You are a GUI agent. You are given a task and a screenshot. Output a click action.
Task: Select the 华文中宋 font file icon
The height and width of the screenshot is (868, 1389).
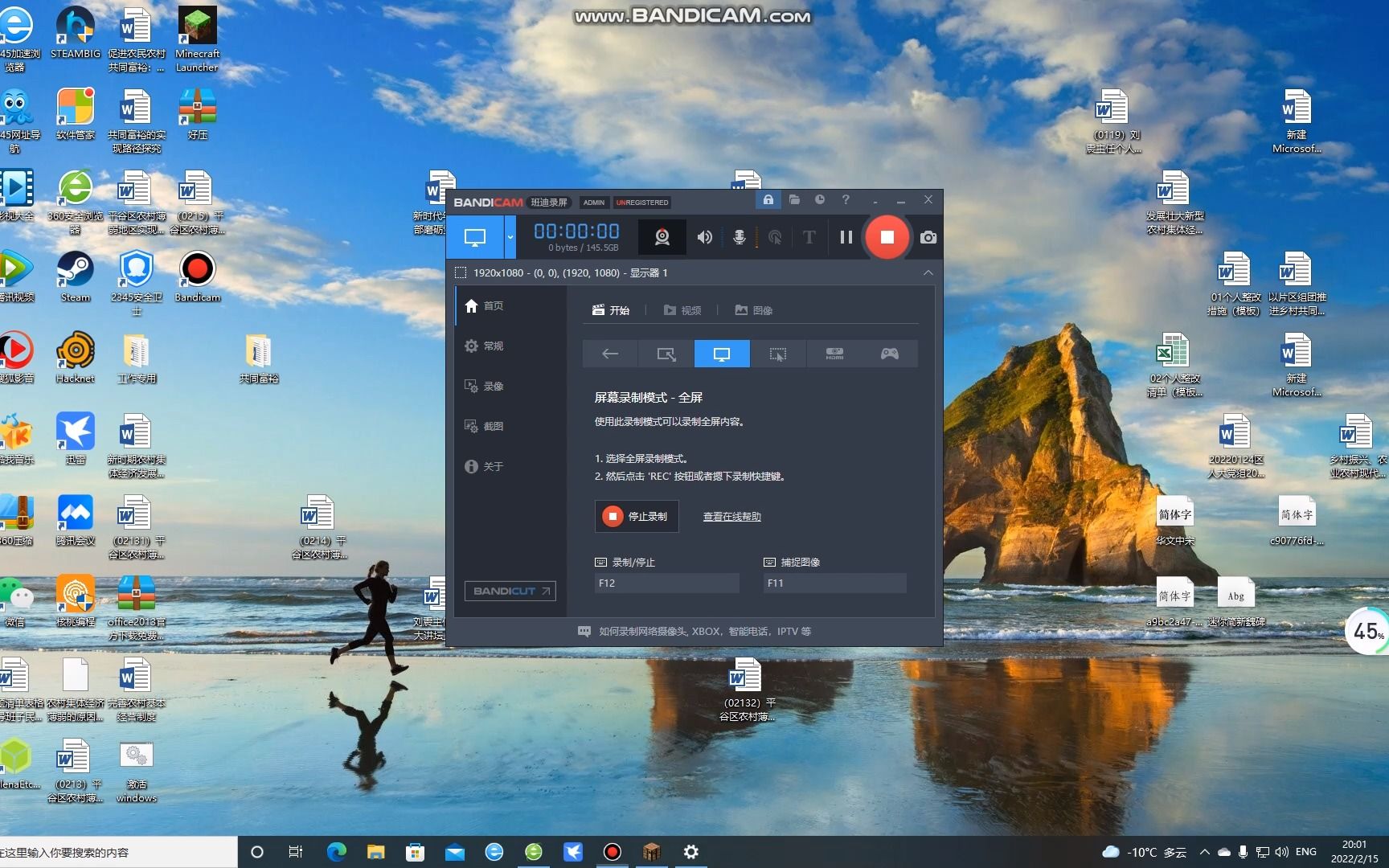[1174, 520]
